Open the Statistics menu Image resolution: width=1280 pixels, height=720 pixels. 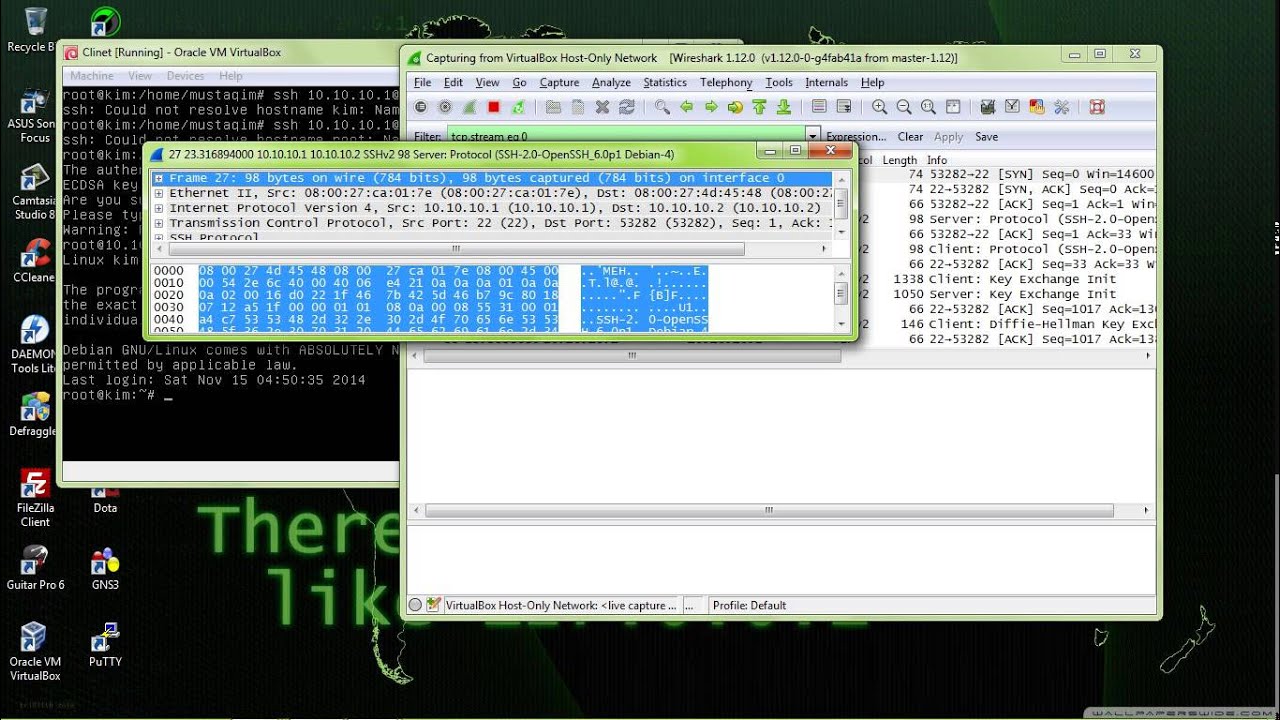(665, 83)
